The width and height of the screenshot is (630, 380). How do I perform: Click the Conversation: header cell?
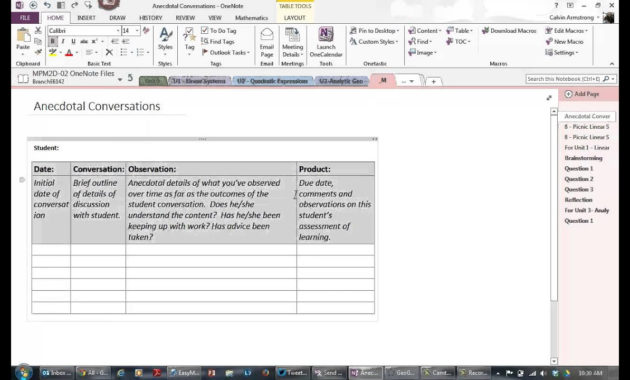pos(98,169)
